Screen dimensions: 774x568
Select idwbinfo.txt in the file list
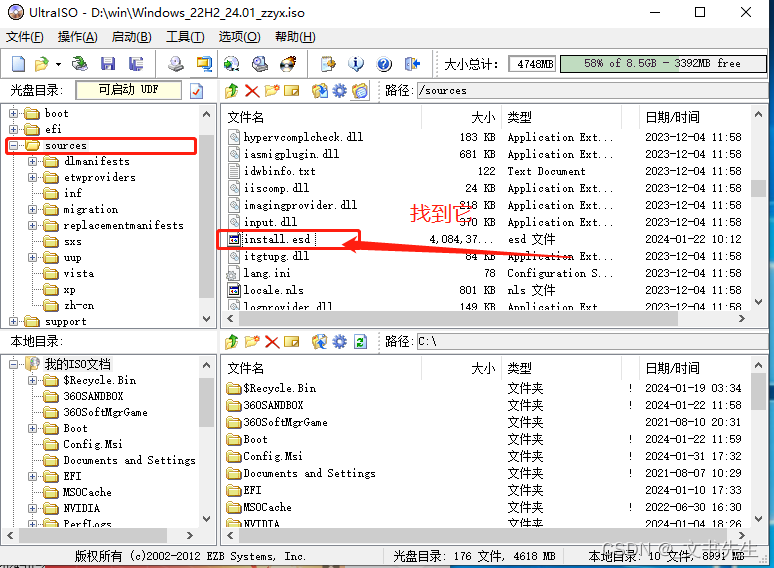coord(279,171)
